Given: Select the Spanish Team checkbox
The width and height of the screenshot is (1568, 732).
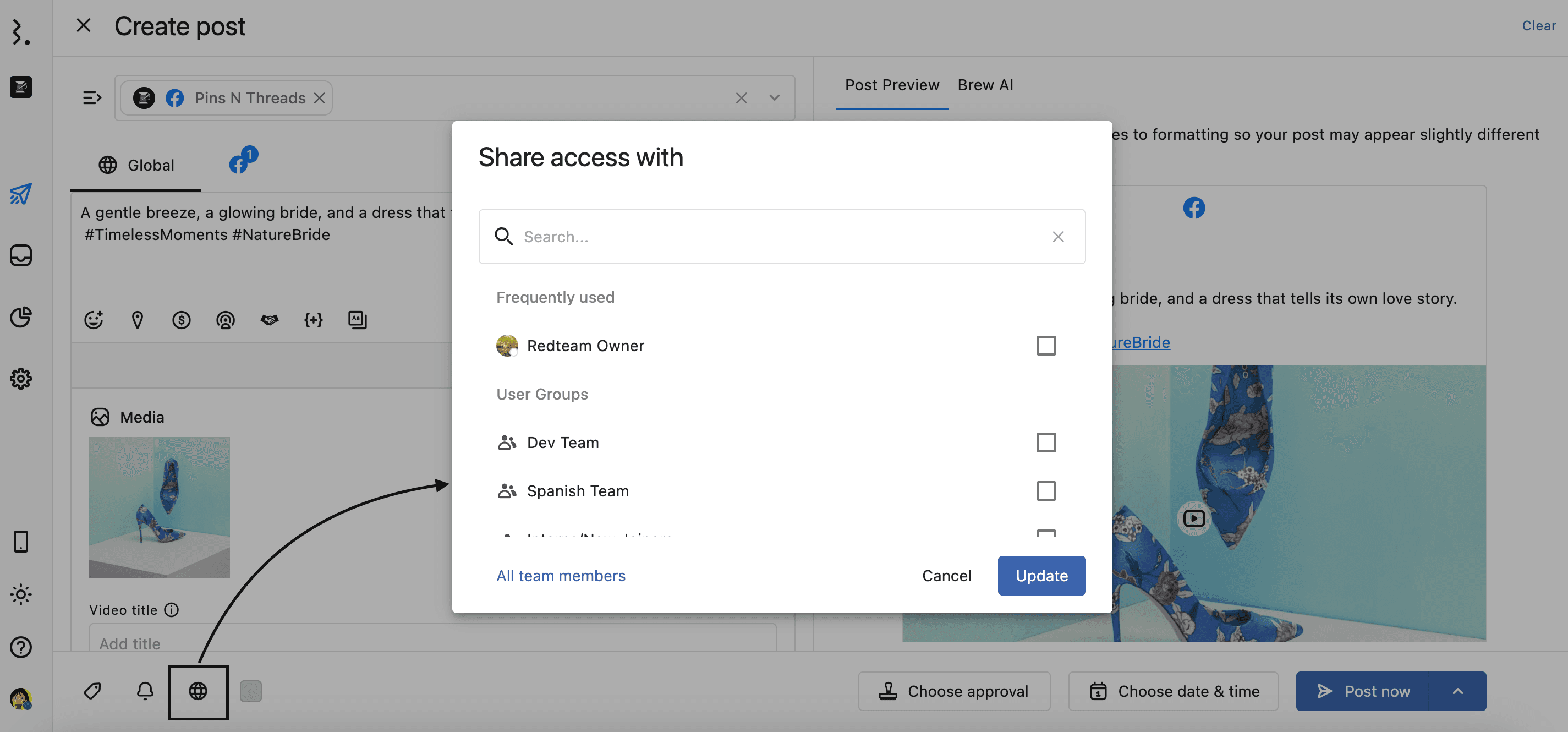Looking at the screenshot, I should pos(1046,491).
